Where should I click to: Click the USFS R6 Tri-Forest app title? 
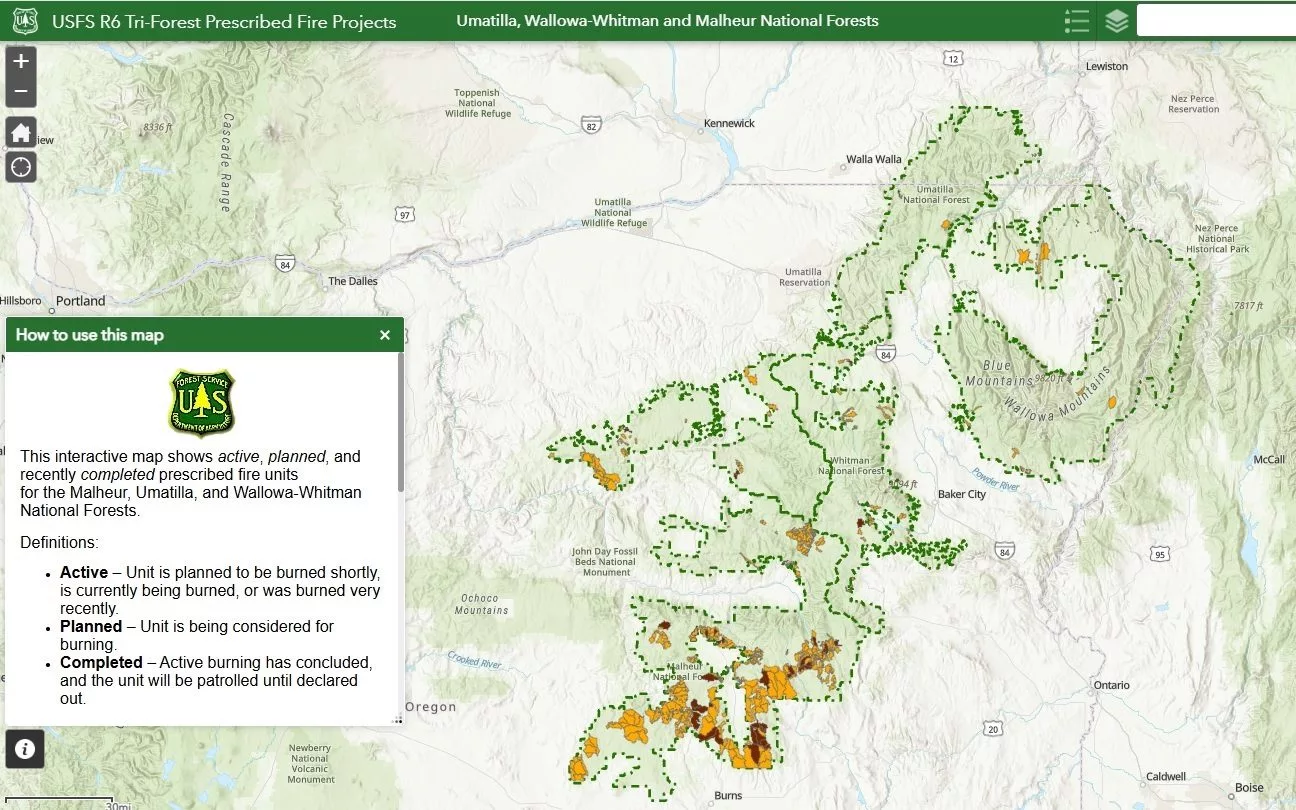pyautogui.click(x=224, y=21)
